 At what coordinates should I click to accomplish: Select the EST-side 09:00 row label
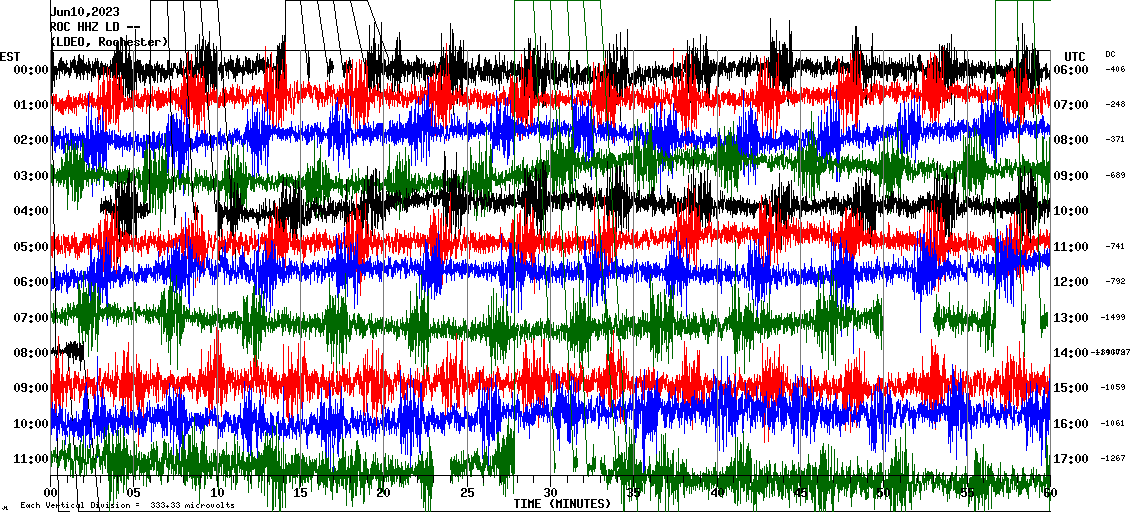coord(30,388)
